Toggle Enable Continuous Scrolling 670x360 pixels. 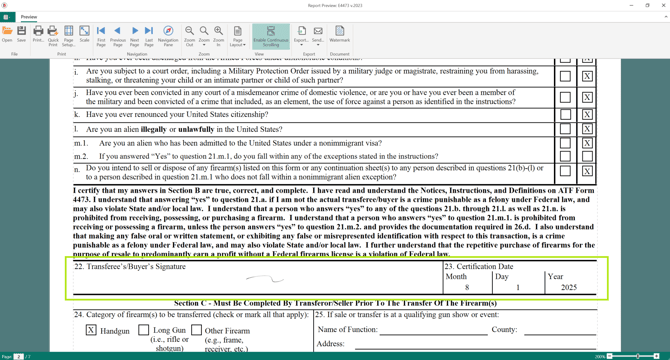[271, 36]
